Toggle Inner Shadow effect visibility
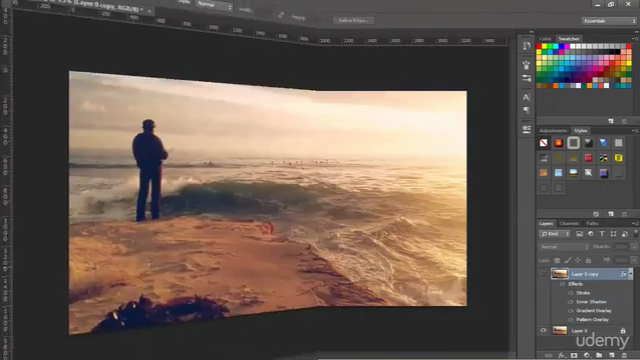The height and width of the screenshot is (360, 640). click(x=571, y=302)
